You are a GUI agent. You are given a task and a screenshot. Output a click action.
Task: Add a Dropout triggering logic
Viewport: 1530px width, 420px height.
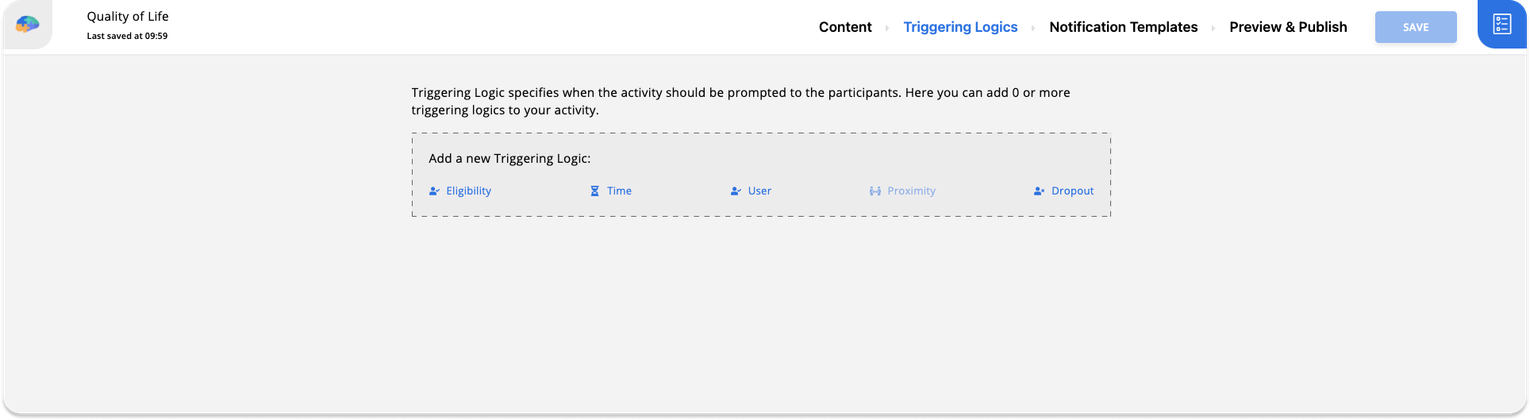click(1072, 191)
